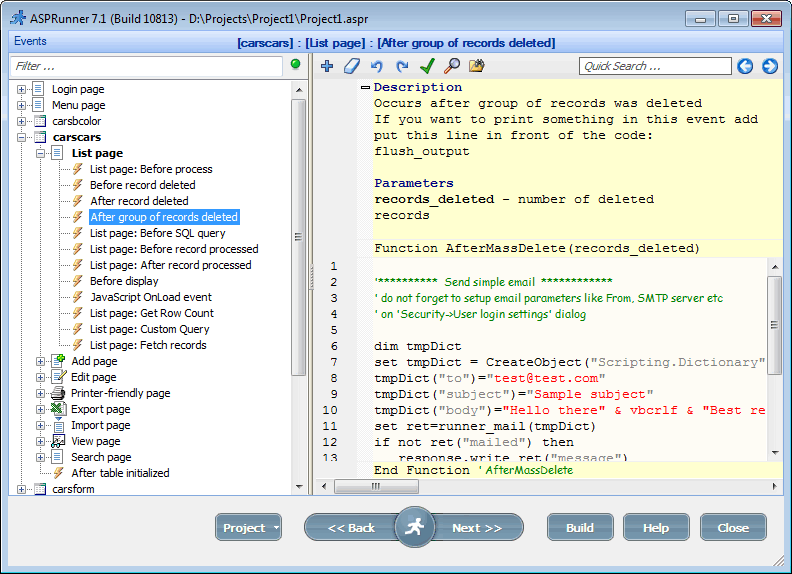
Task: Click the tree scroll down arrow
Action: pyautogui.click(x=299, y=487)
